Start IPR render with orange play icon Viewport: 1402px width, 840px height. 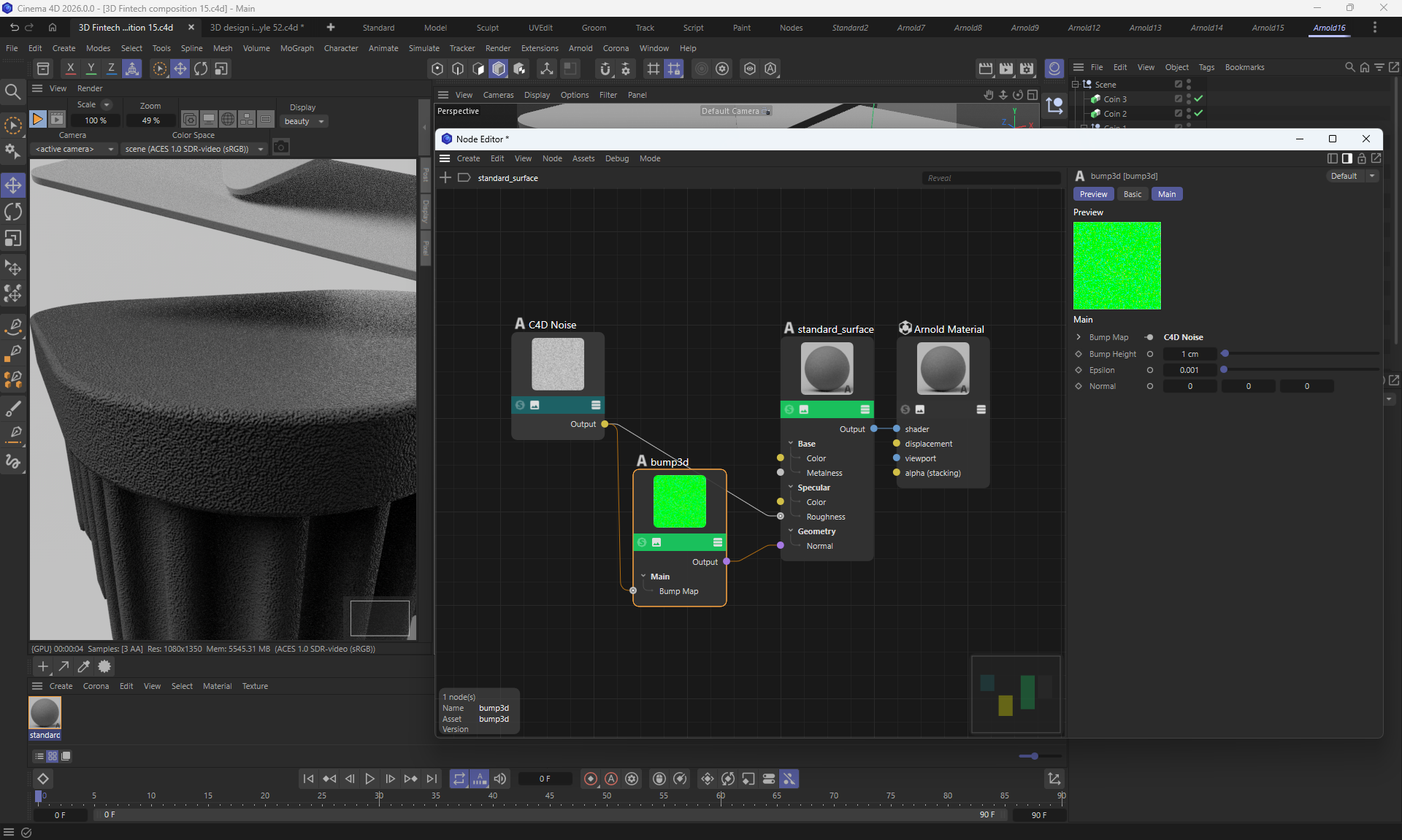[x=38, y=119]
